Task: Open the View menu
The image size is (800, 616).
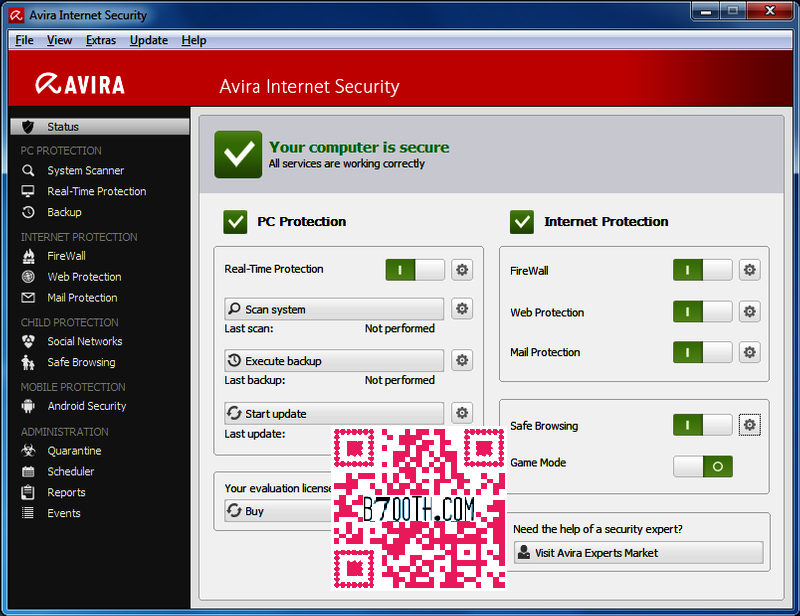Action: coord(59,40)
